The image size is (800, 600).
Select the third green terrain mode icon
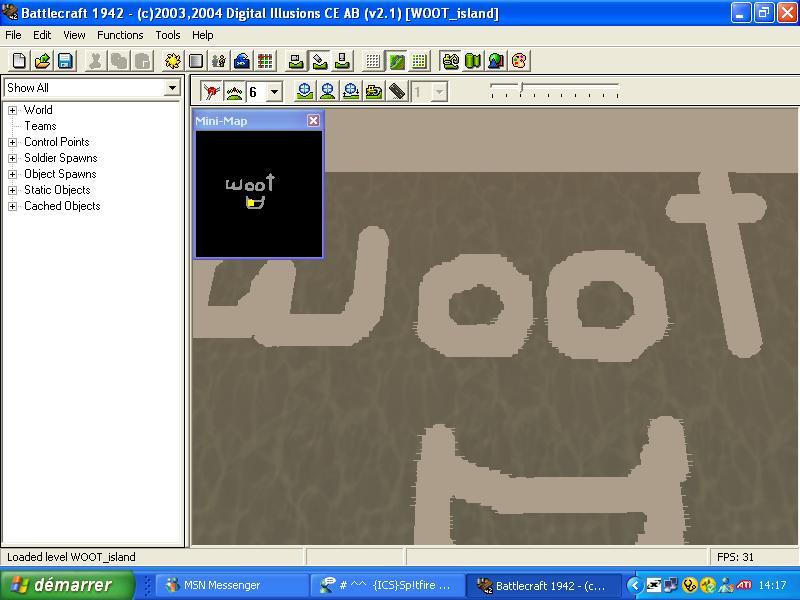(x=343, y=61)
